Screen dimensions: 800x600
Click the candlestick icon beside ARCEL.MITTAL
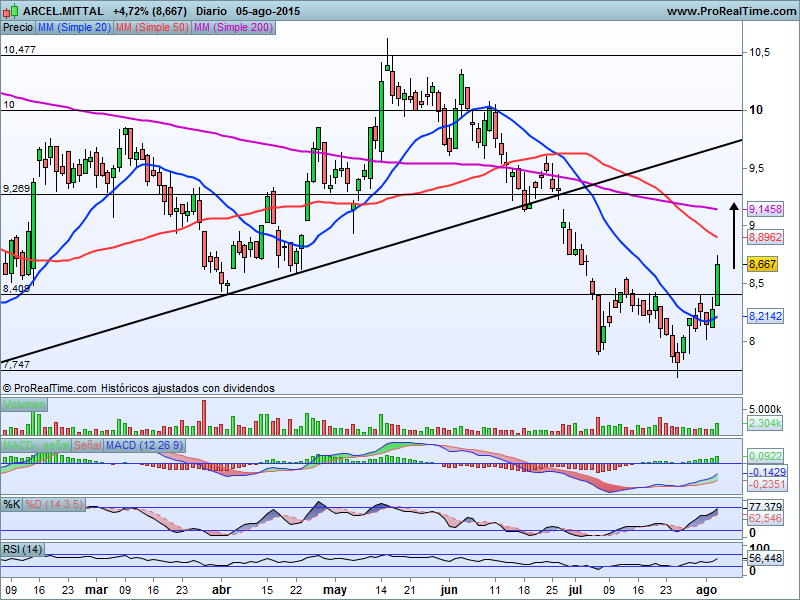[x=11, y=11]
